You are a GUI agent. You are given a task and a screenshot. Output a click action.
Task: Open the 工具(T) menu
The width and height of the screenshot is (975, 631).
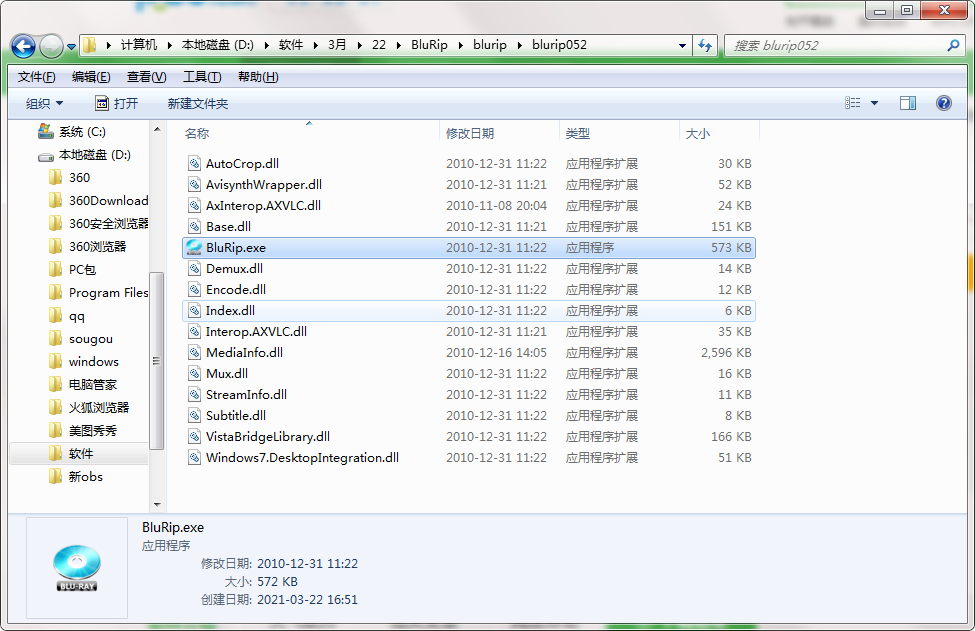[201, 77]
